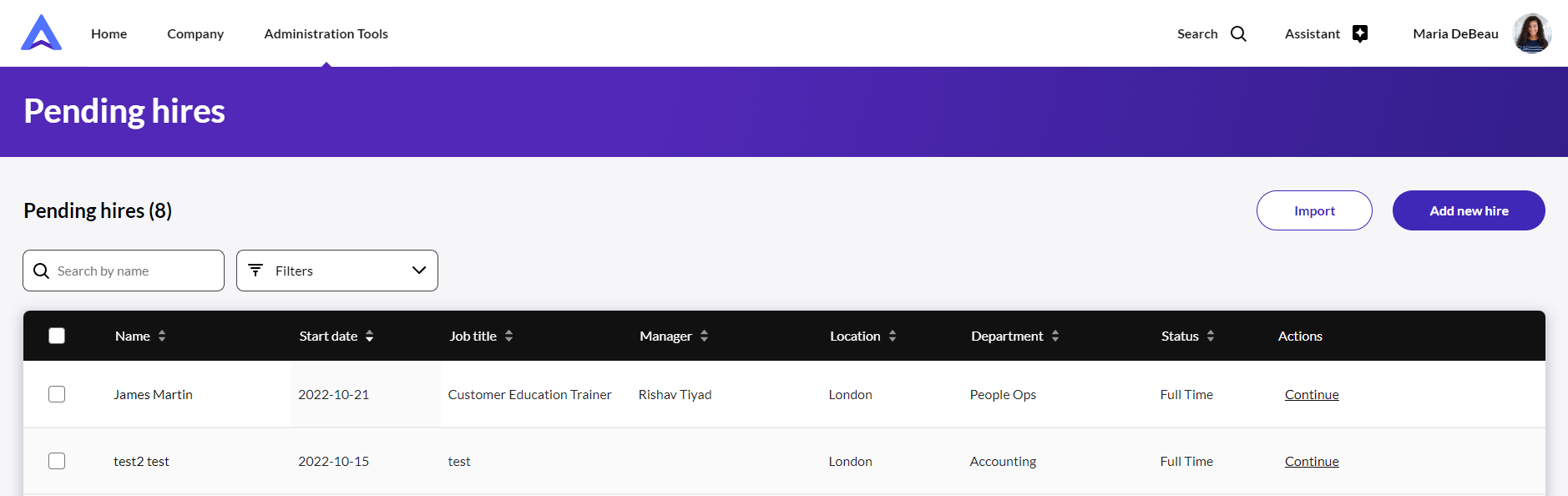The image size is (1568, 496).
Task: Sort by Manager column arrows icon
Action: pos(704,337)
